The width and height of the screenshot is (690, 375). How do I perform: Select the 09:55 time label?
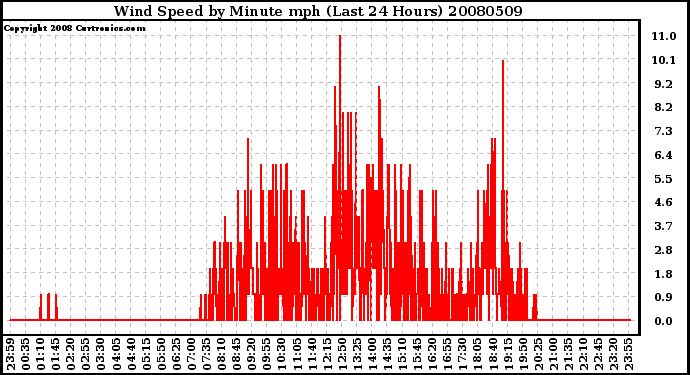tap(267, 354)
